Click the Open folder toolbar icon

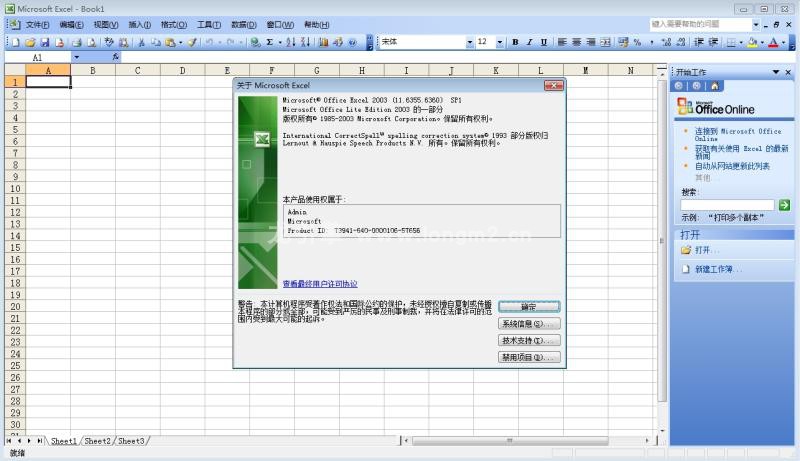[x=30, y=42]
